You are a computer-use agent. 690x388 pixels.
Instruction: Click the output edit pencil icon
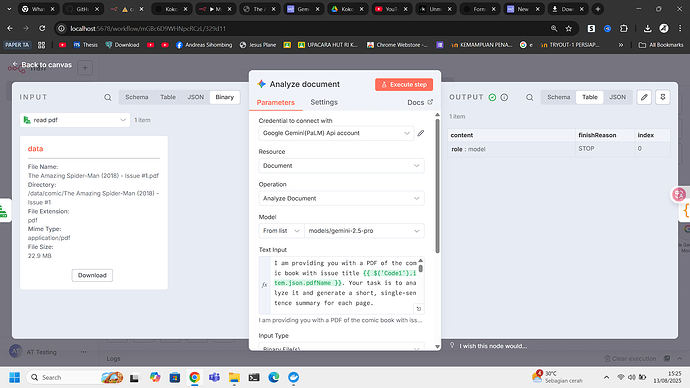(x=644, y=97)
